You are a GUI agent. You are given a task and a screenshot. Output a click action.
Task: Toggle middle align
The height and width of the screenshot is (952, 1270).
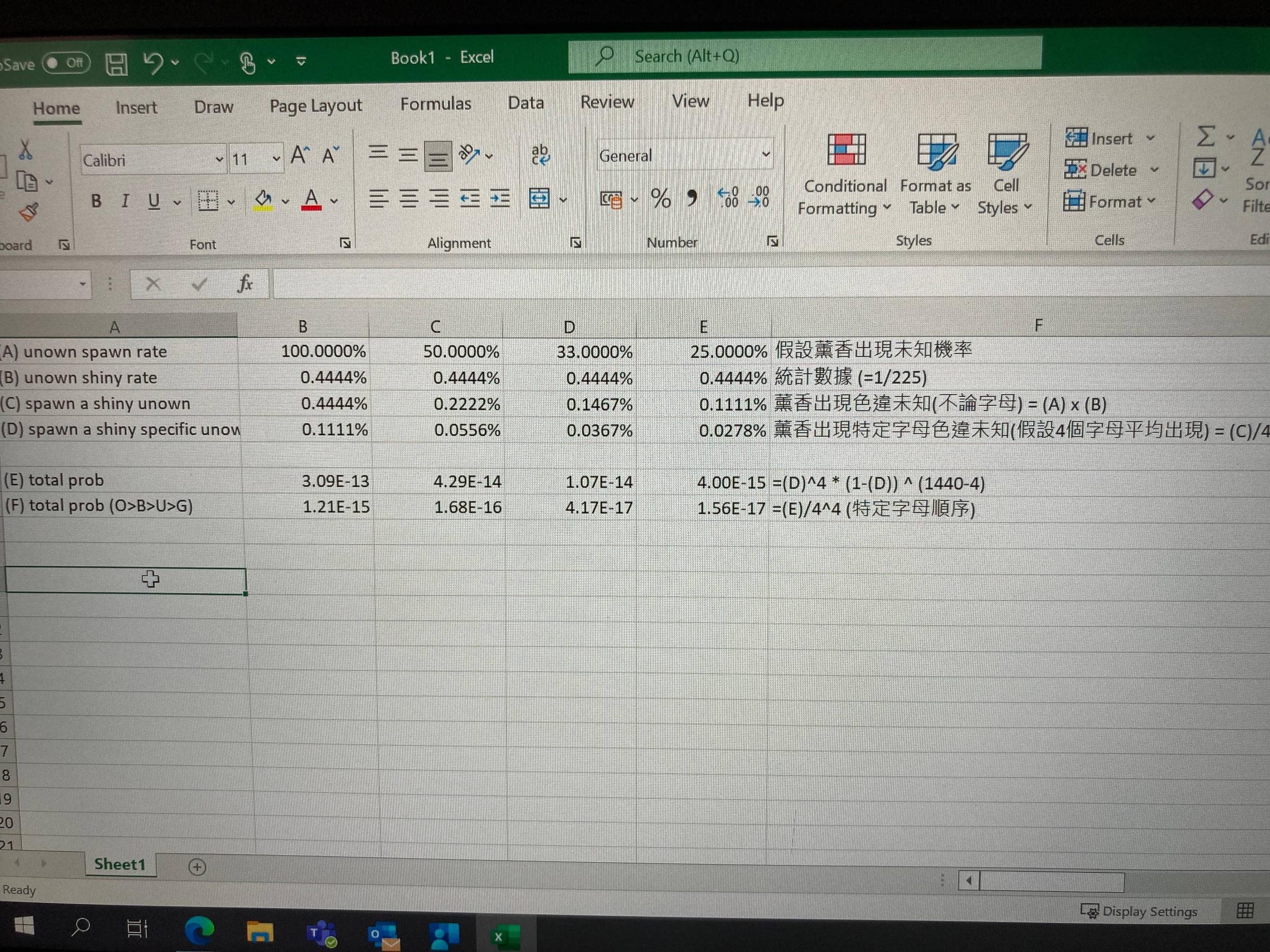[x=407, y=155]
